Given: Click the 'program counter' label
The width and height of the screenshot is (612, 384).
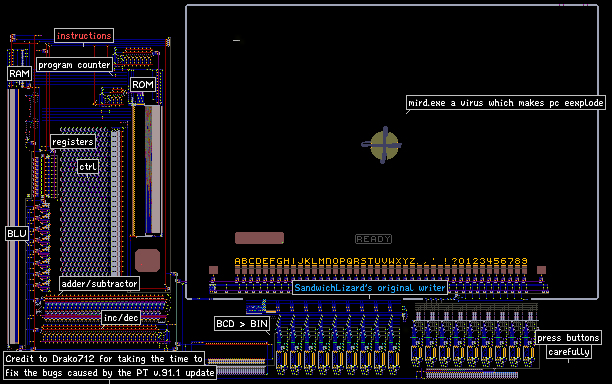Looking at the screenshot, I should click(x=75, y=65).
